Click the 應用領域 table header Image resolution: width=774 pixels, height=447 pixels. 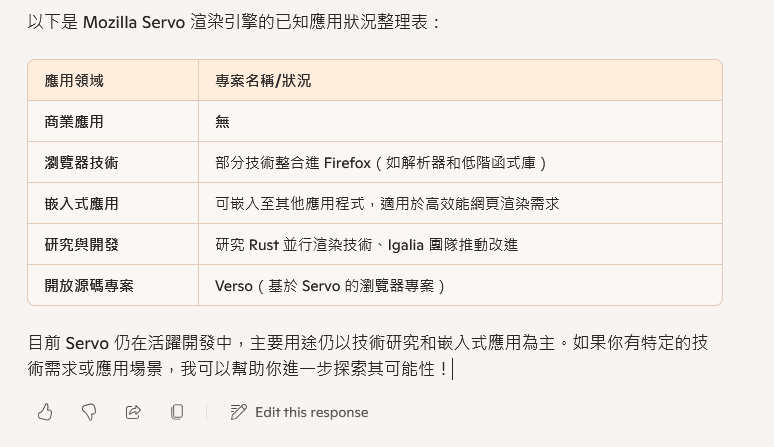tap(74, 80)
